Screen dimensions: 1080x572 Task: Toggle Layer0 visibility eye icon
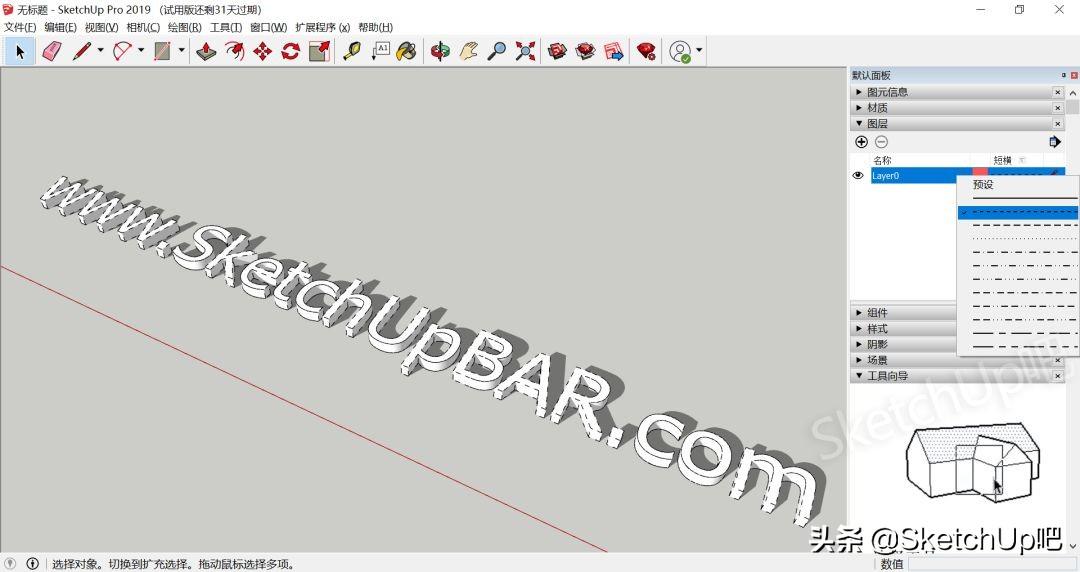tap(858, 176)
